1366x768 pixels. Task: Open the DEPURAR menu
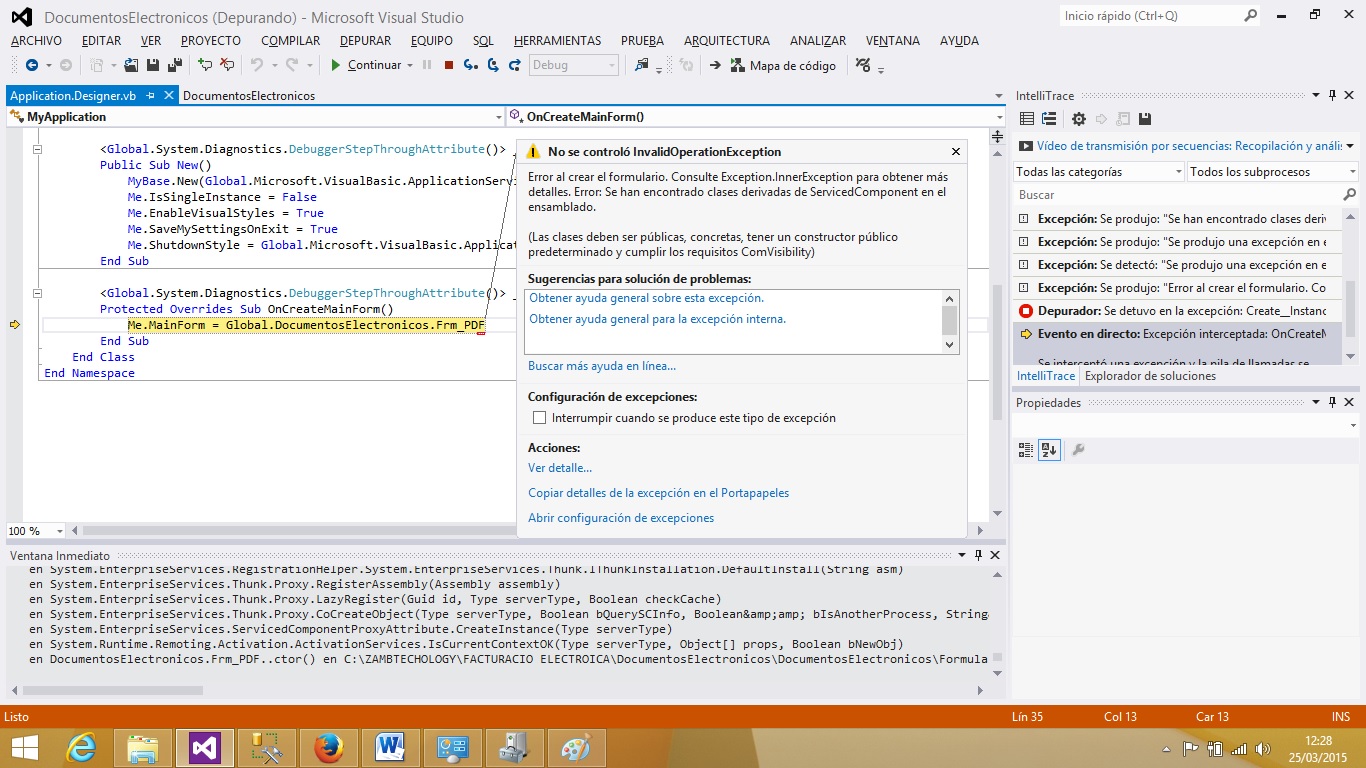pos(365,41)
